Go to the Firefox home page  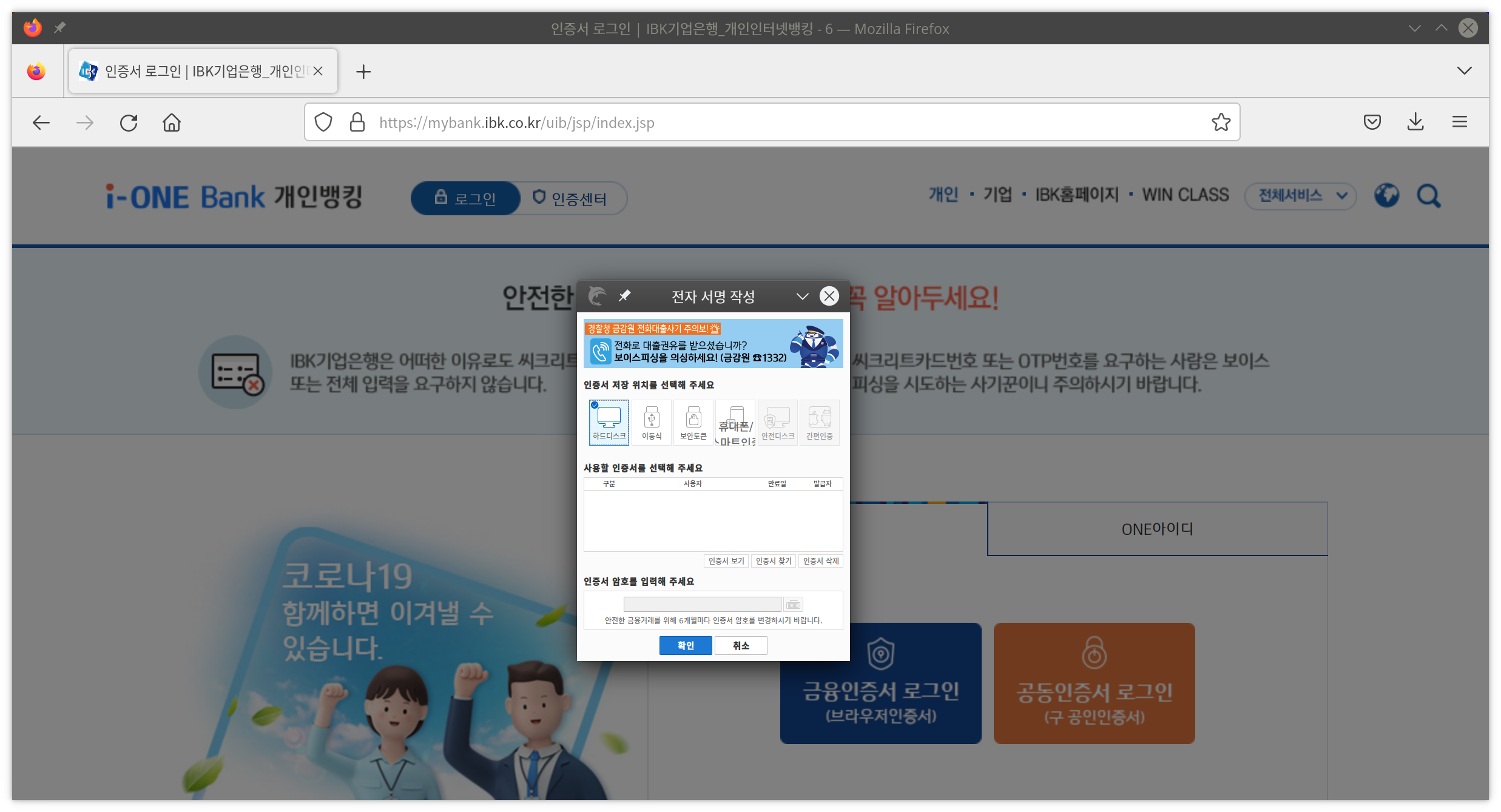172,122
